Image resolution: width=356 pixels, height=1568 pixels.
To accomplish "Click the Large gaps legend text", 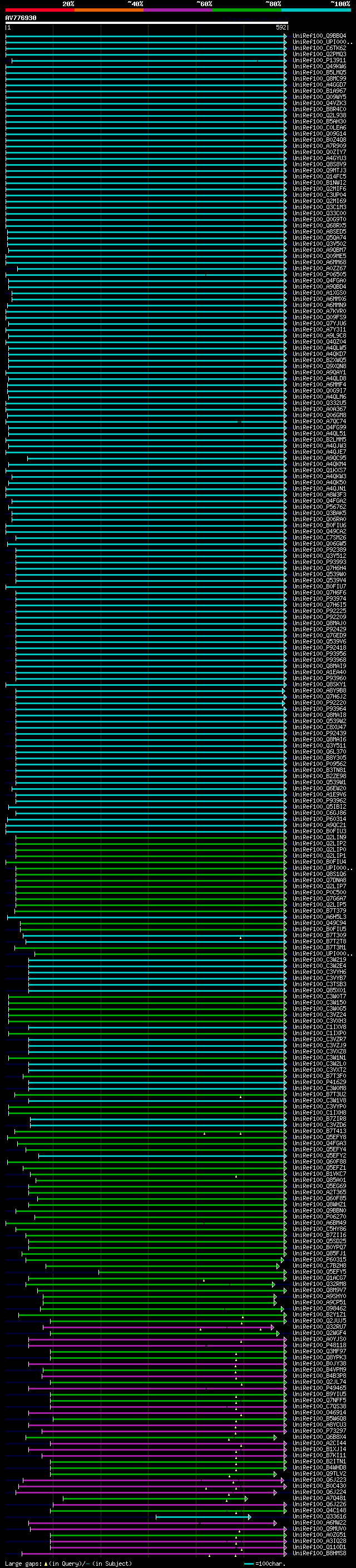I will tap(23, 1564).
